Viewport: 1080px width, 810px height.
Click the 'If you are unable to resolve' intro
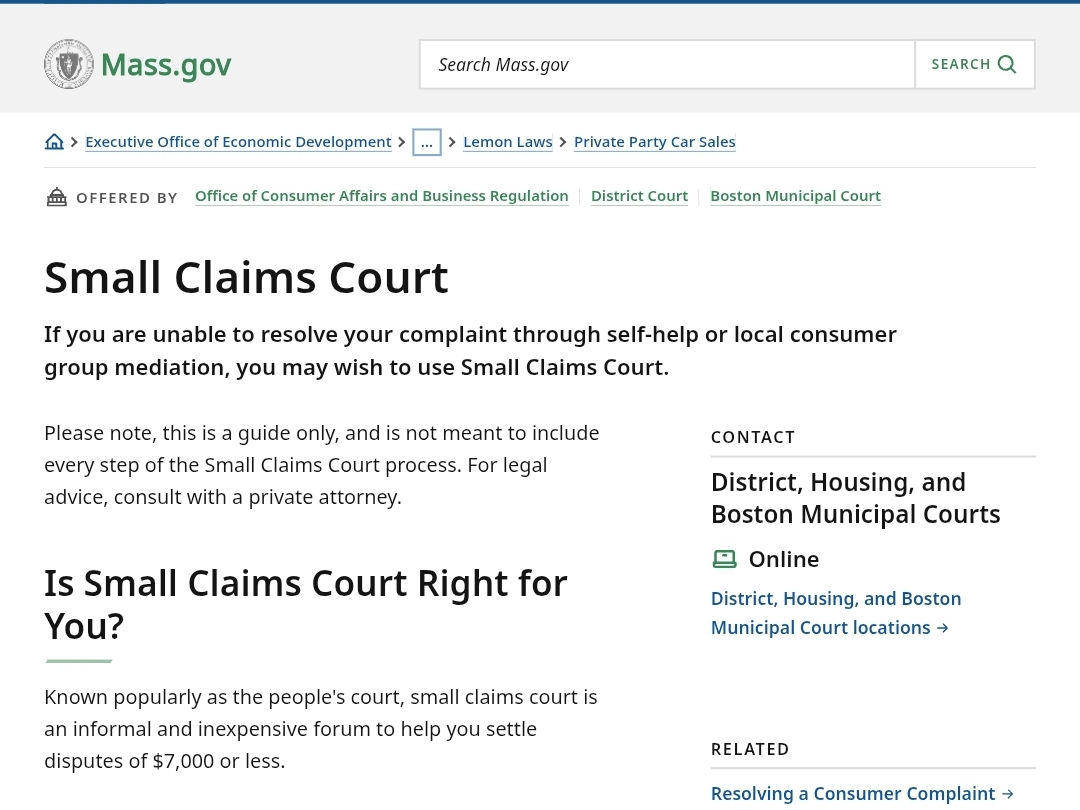tap(470, 351)
